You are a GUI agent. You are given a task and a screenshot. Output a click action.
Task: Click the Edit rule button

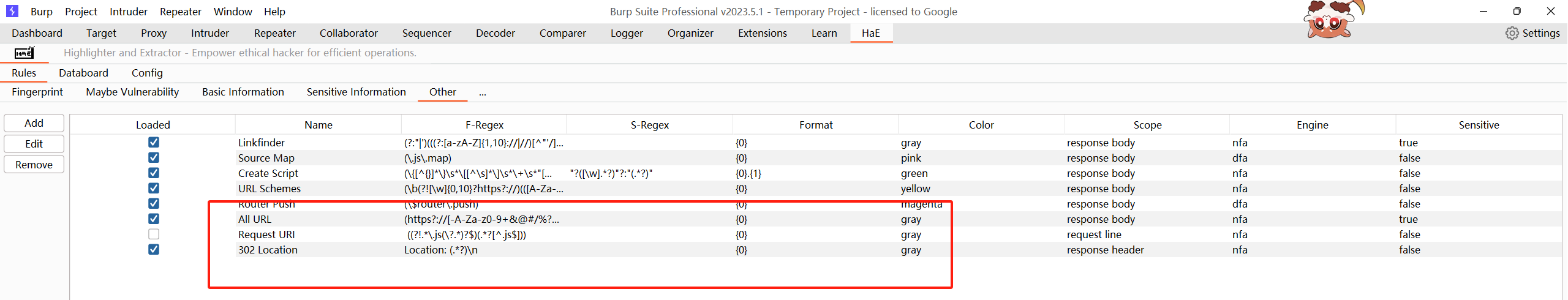coord(34,144)
